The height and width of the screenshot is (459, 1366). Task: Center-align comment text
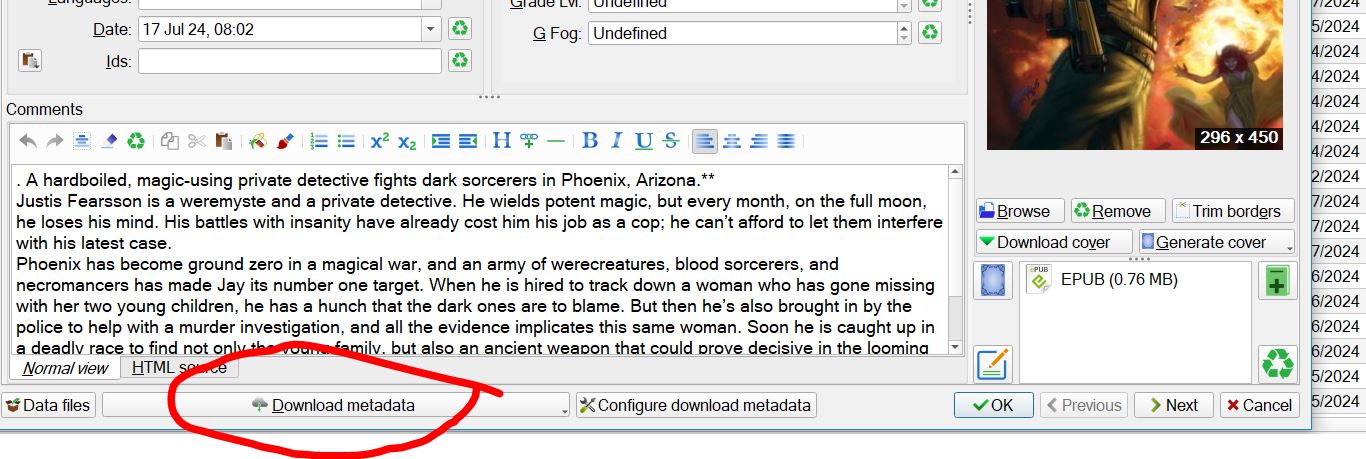732,141
